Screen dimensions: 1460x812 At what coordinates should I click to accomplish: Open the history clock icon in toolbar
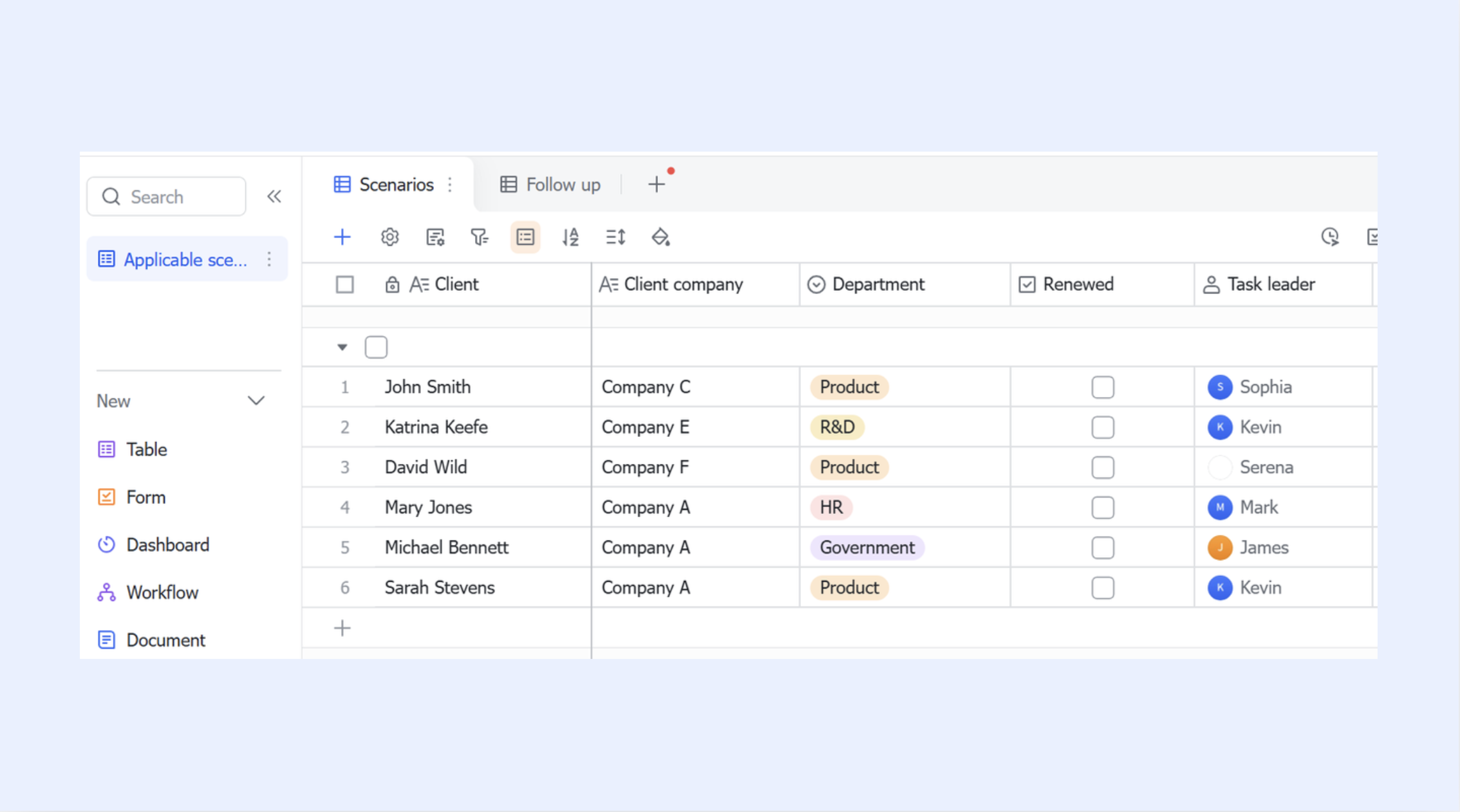point(1330,237)
